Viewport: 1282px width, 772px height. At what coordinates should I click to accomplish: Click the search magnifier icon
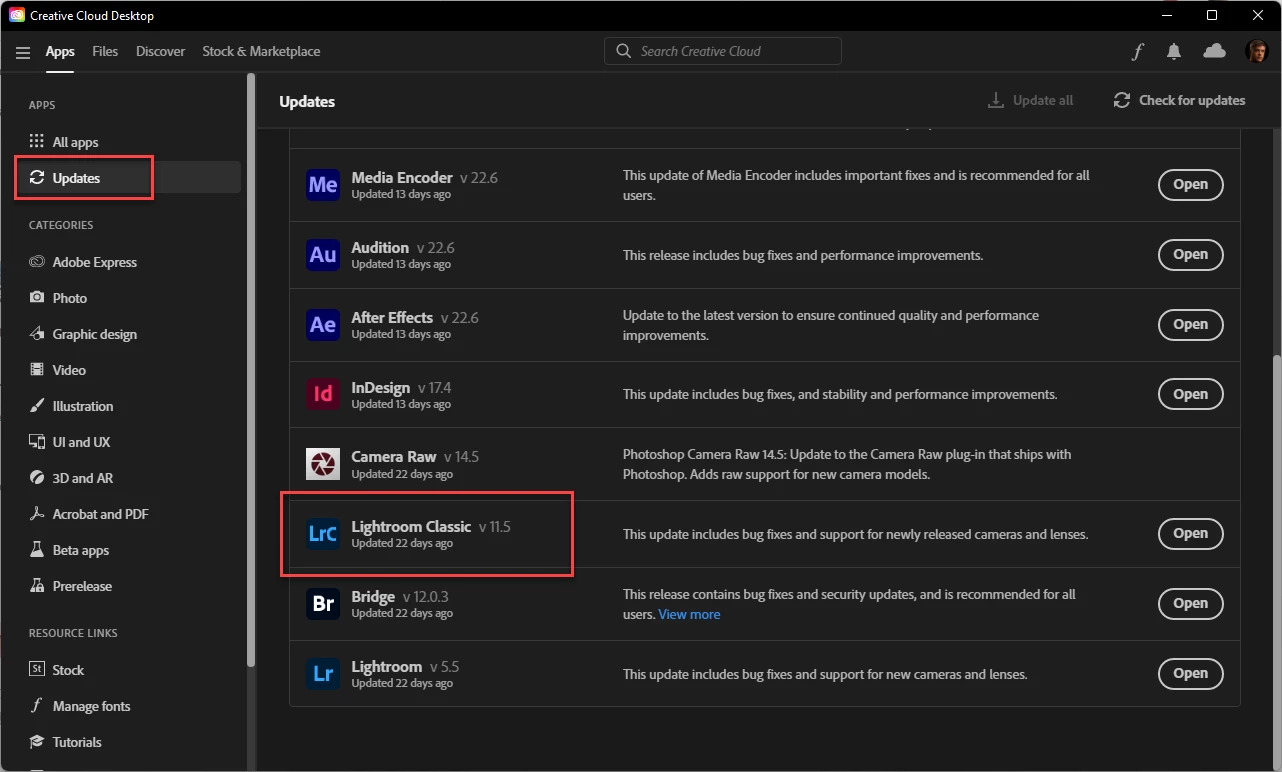click(624, 51)
